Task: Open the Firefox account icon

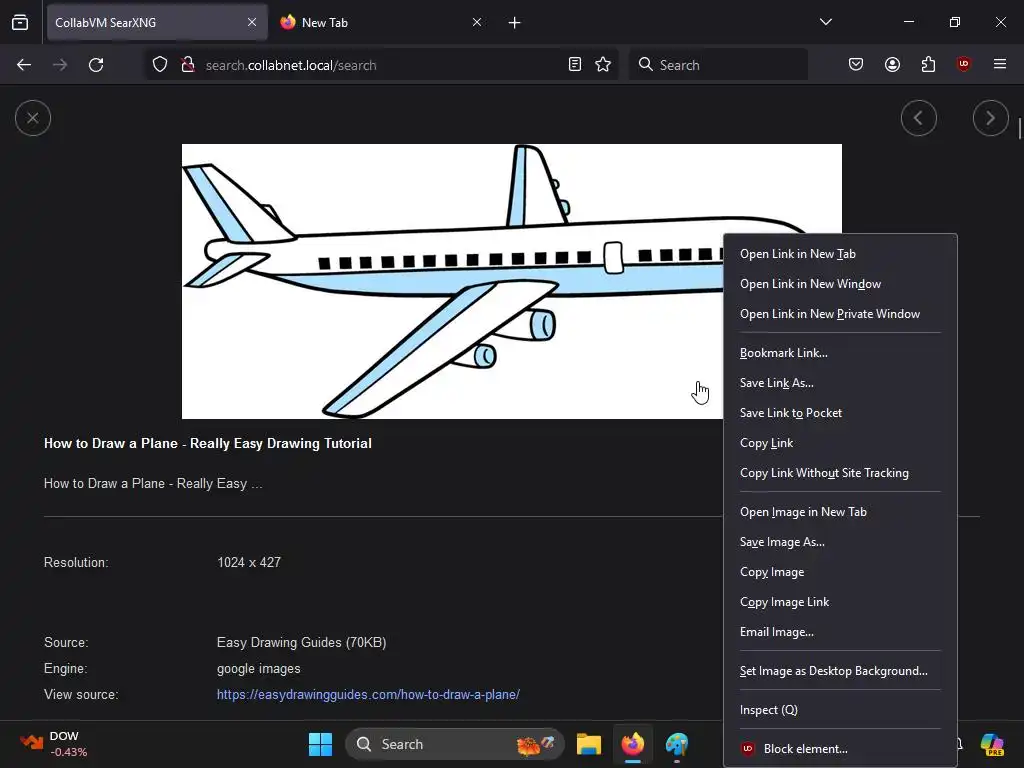Action: pyautogui.click(x=892, y=65)
